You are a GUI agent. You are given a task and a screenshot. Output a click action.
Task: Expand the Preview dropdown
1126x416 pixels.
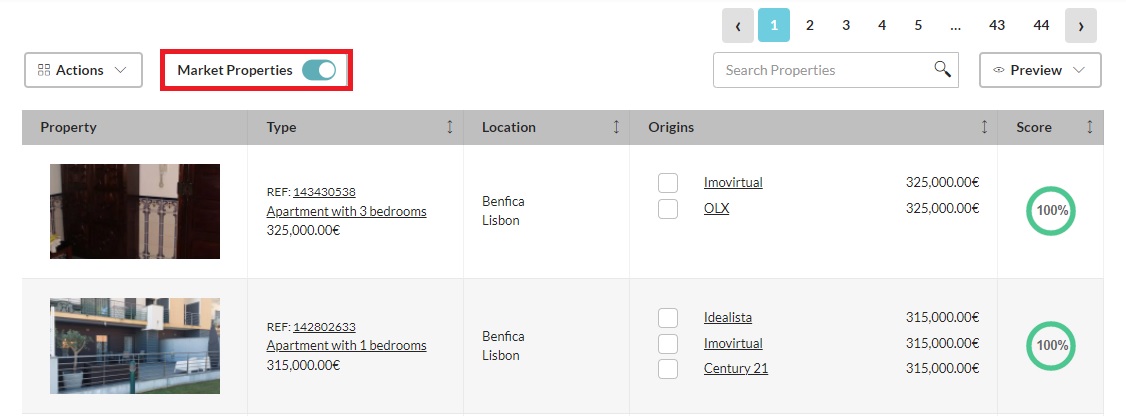[1039, 70]
